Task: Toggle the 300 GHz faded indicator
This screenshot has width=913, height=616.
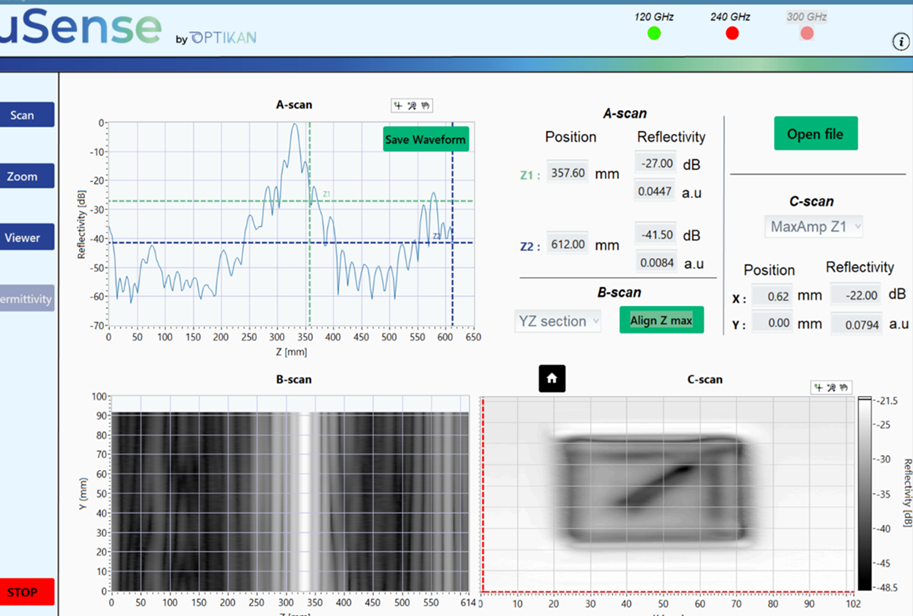Action: pos(806,33)
